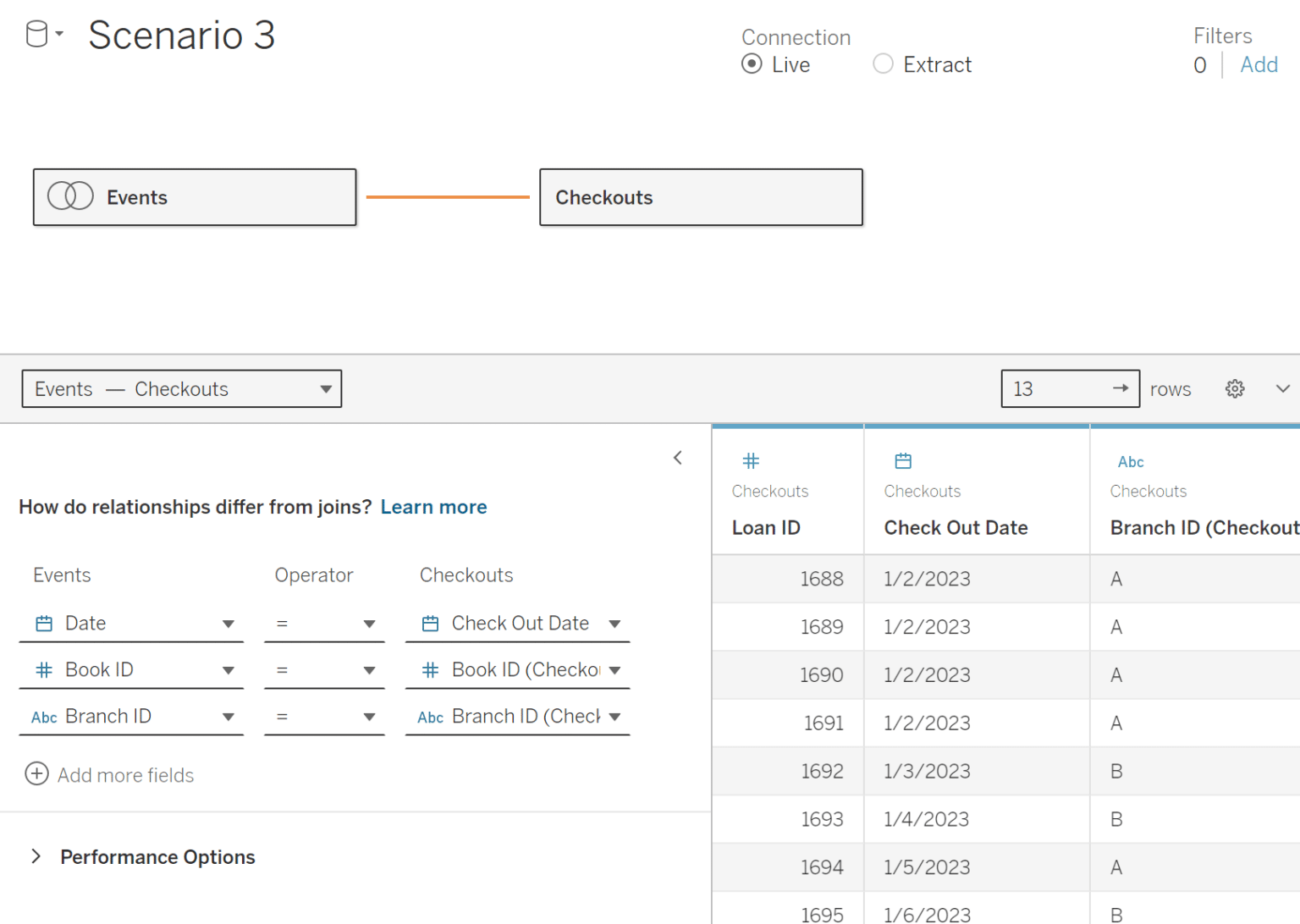The image size is (1300, 924).
Task: Click the Abc icon on Branch ID (Checkout) column
Action: [1131, 462]
